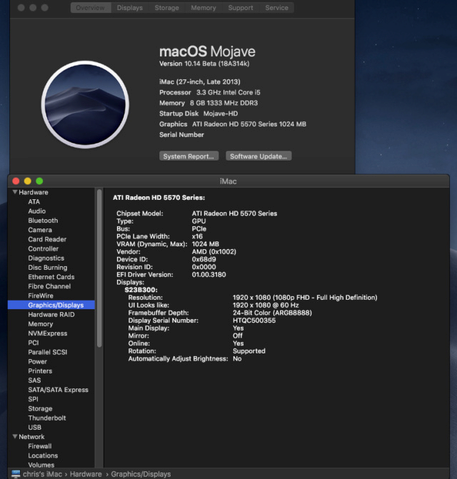Switch to the Support tab
This screenshot has width=457, height=479.
[240, 8]
